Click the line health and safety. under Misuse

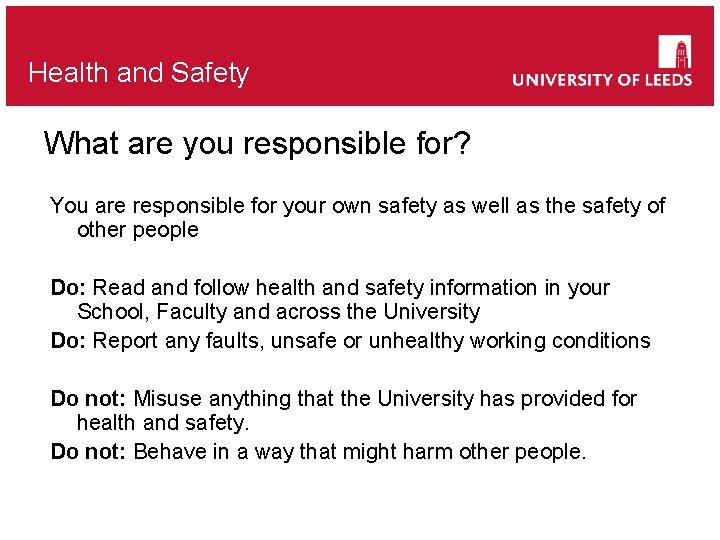[x=162, y=423]
